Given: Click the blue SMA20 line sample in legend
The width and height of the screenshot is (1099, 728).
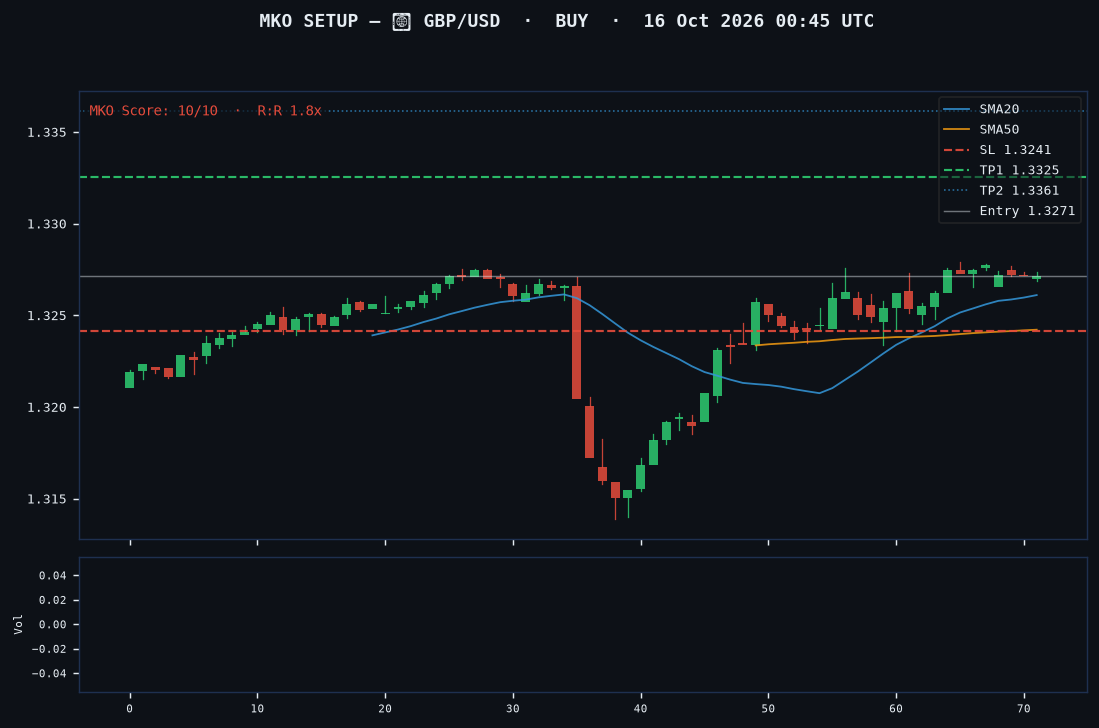Looking at the screenshot, I should [957, 109].
